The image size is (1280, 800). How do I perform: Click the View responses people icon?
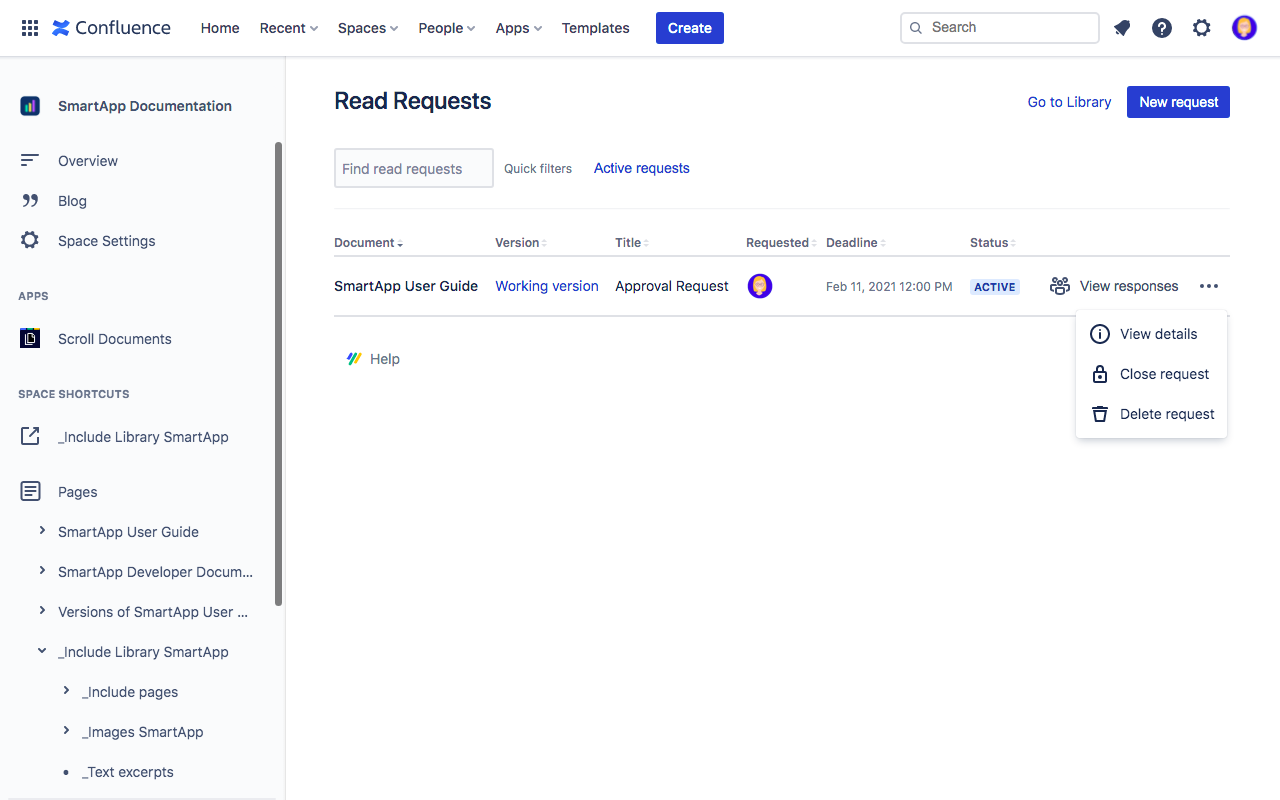tap(1059, 286)
